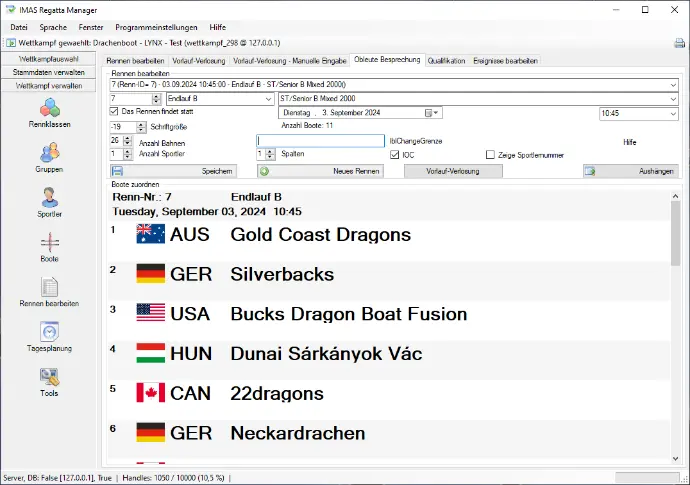Select the Obleute Besprechung tab
This screenshot has width=690, height=485.
pos(387,59)
